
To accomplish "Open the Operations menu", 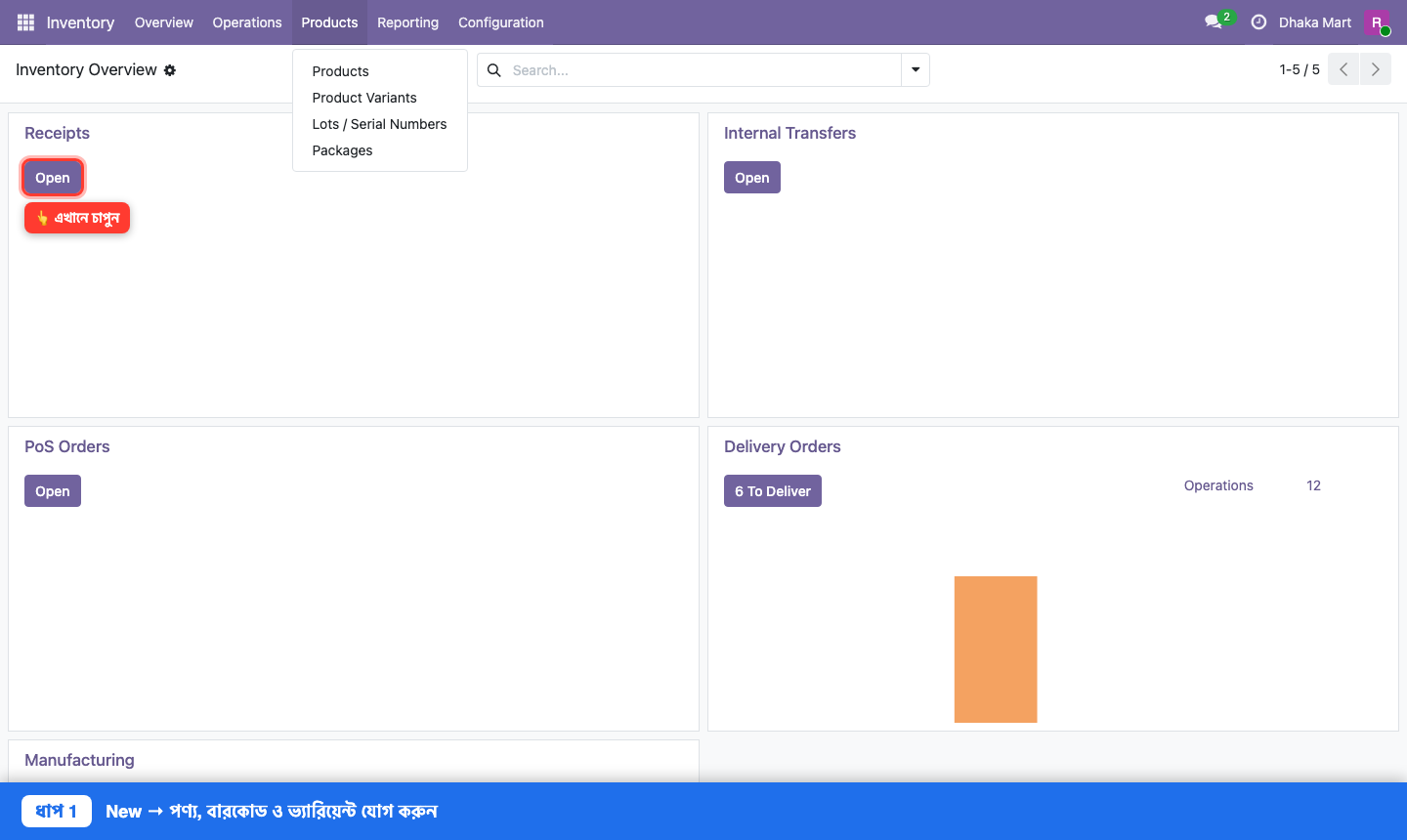I will click(x=247, y=22).
